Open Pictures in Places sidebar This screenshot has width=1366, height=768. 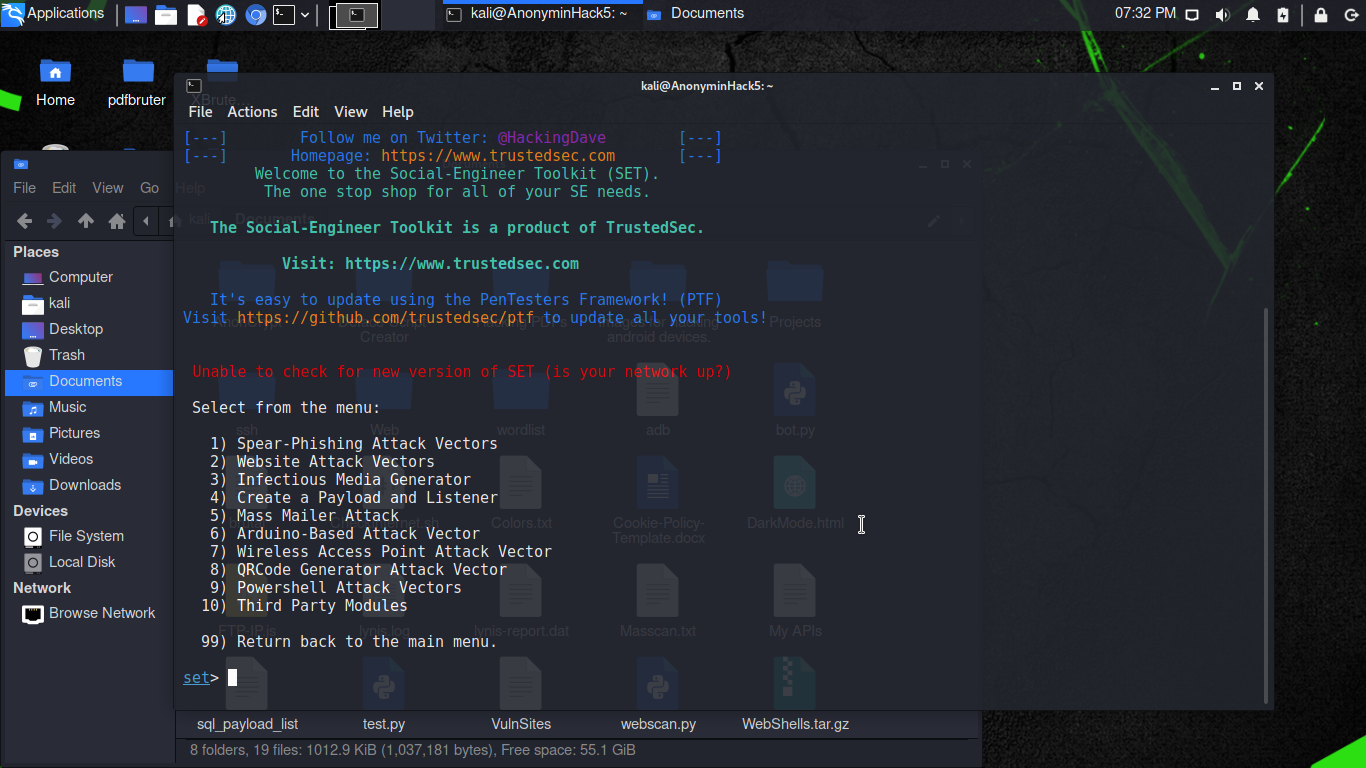click(x=89, y=433)
